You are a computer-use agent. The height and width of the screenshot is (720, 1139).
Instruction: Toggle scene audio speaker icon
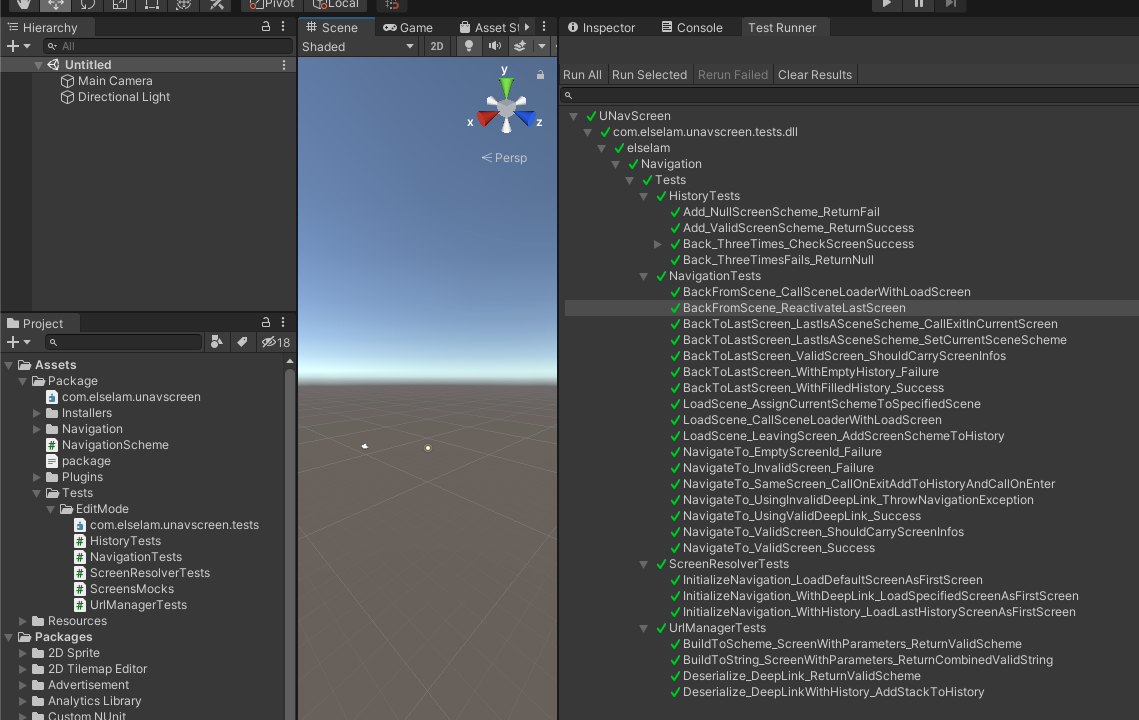[495, 46]
